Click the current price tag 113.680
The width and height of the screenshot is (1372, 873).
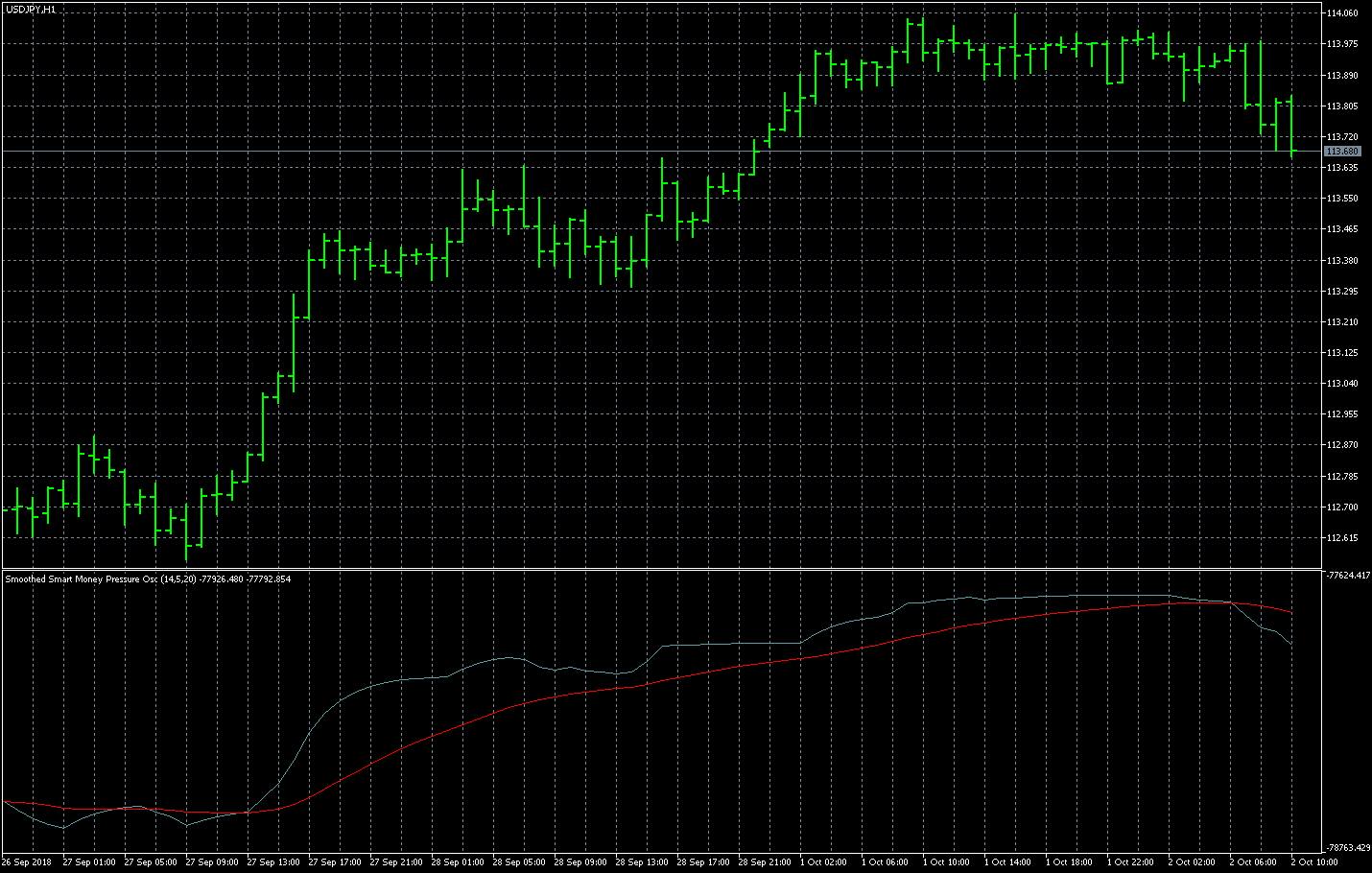[1341, 152]
